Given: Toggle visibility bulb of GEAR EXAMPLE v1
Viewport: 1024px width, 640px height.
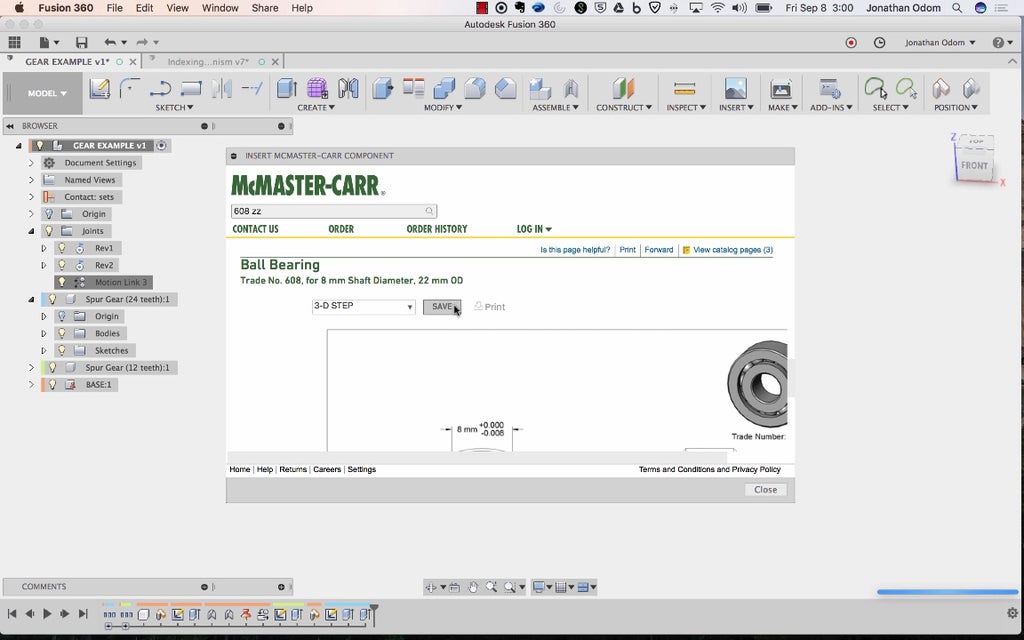Looking at the screenshot, I should [40, 146].
